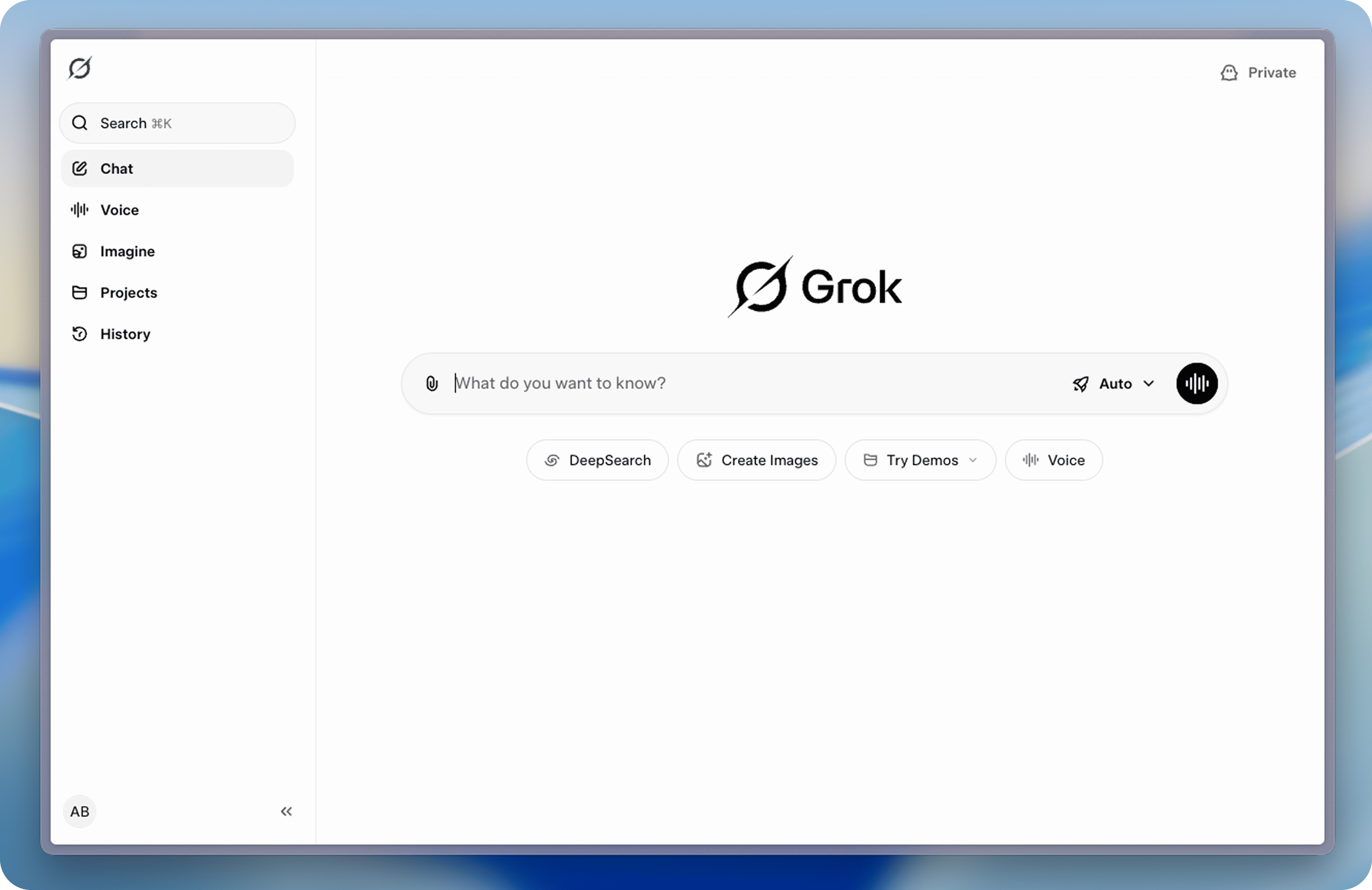The height and width of the screenshot is (890, 1372).
Task: Click the DeepSearch button
Action: [597, 460]
